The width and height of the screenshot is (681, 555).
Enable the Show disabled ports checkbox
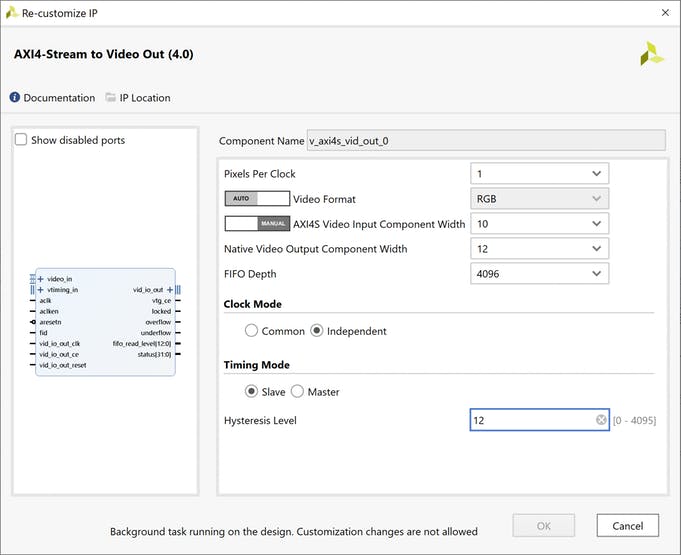[x=21, y=140]
